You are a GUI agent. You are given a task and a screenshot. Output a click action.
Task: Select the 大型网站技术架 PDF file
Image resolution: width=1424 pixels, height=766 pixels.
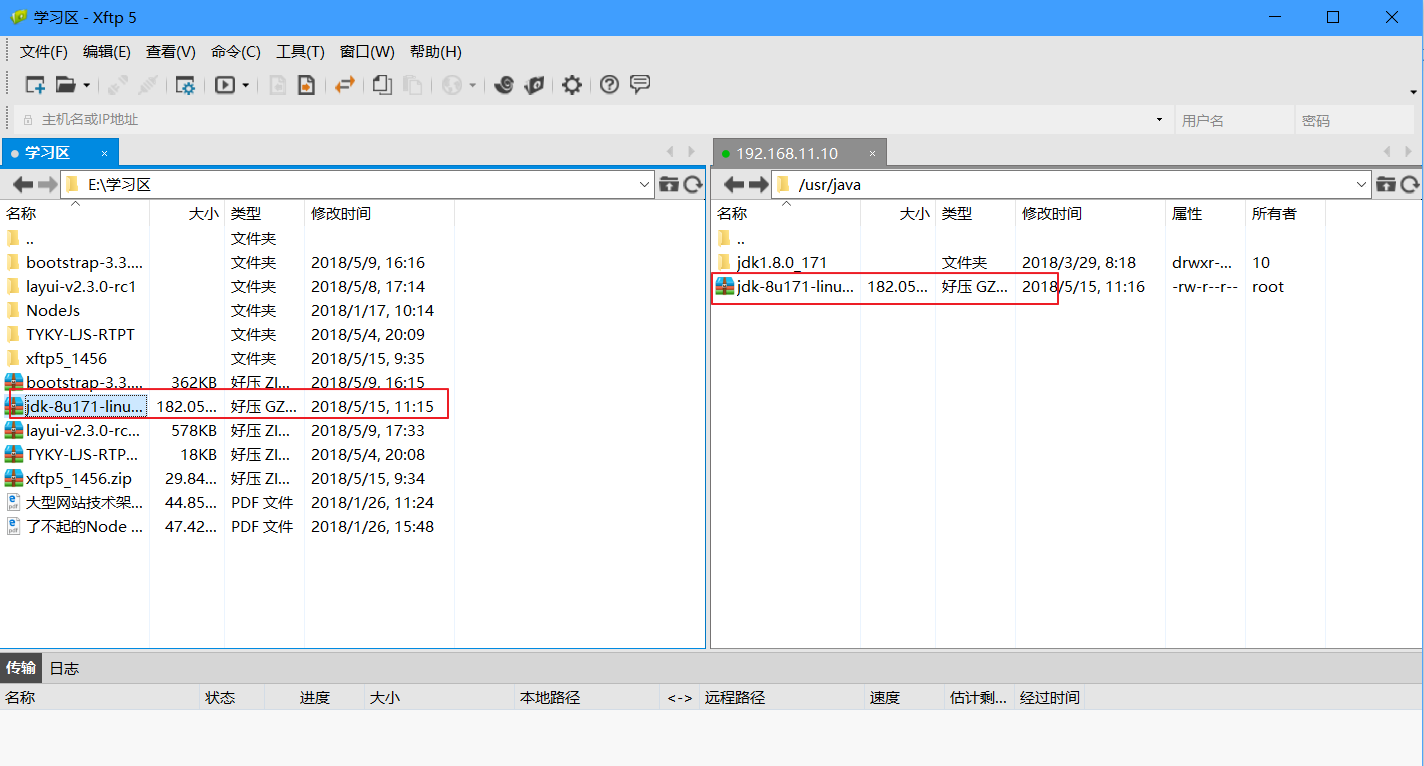click(84, 502)
